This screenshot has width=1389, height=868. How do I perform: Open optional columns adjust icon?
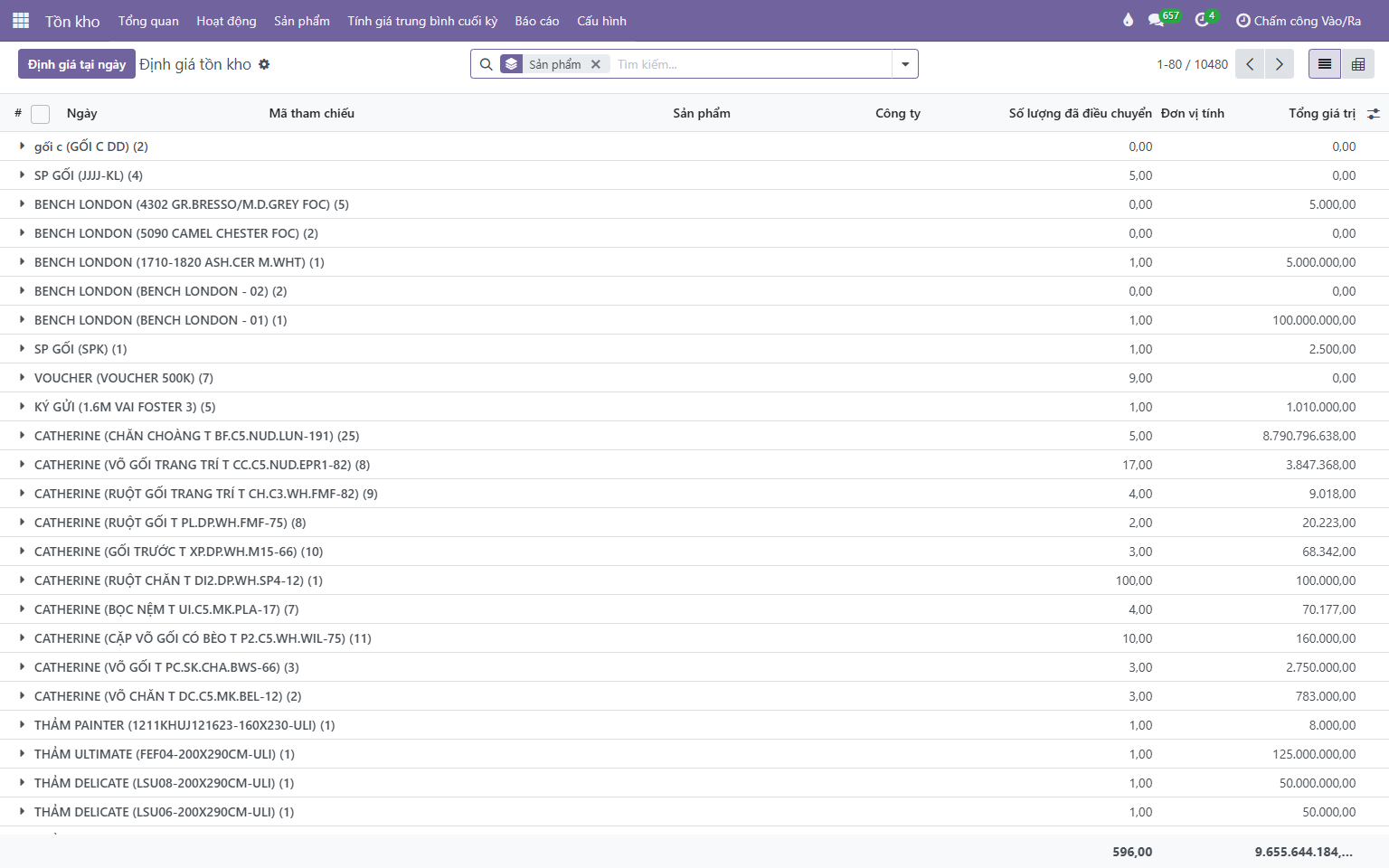coord(1374,114)
